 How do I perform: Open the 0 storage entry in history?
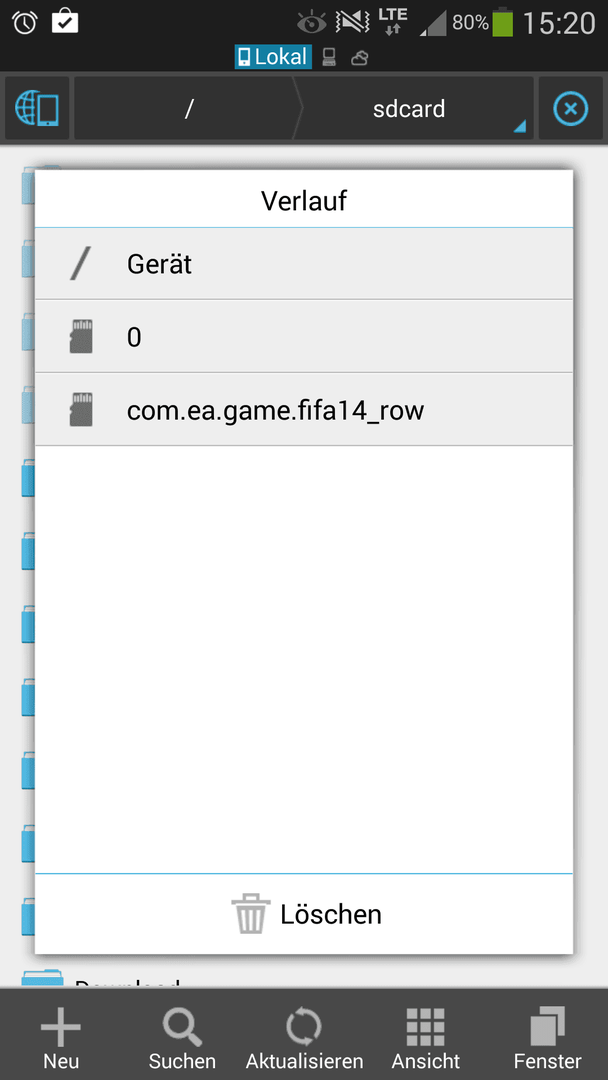tap(304, 337)
